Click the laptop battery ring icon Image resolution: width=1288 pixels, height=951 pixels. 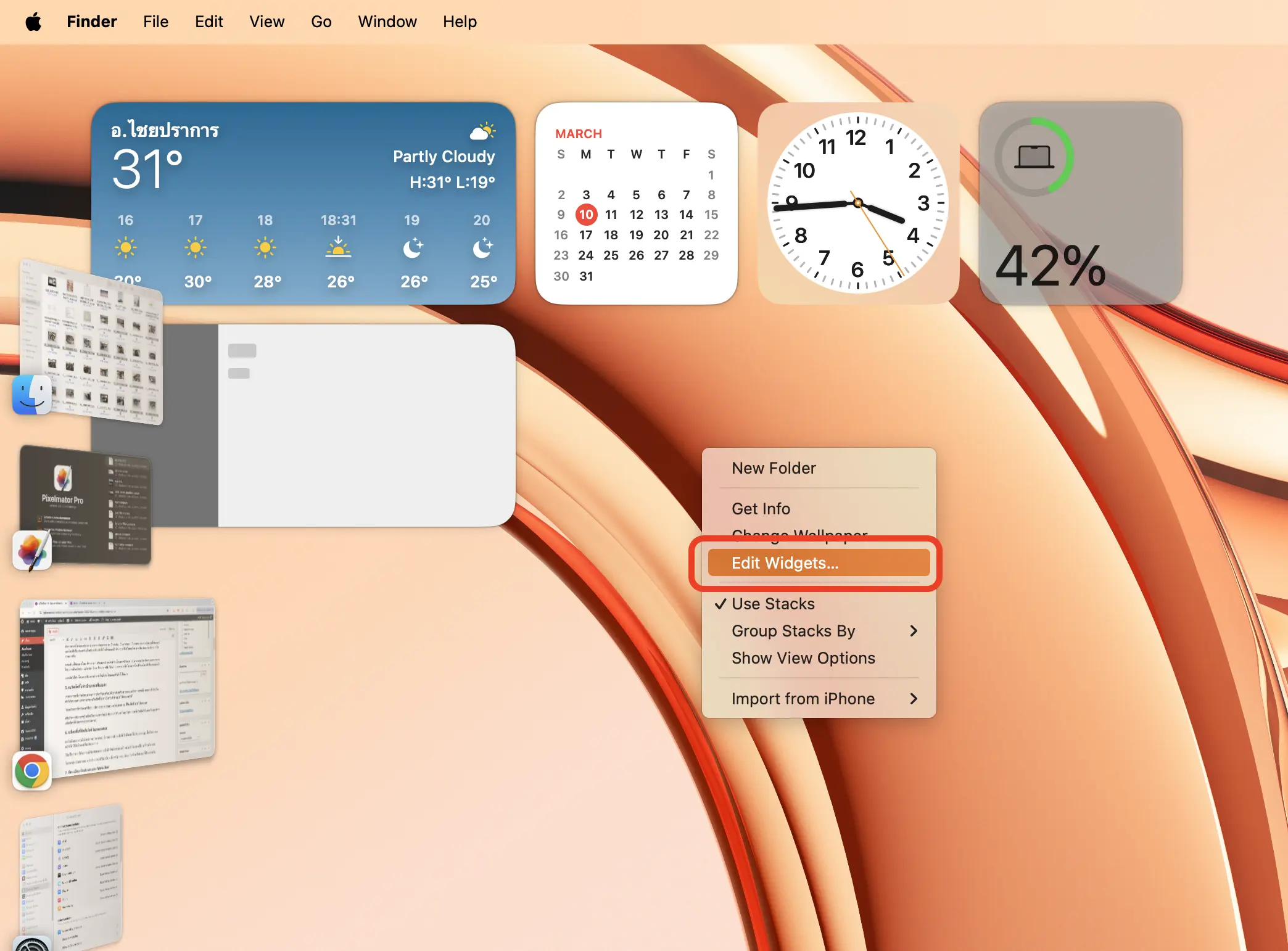pyautogui.click(x=1034, y=157)
